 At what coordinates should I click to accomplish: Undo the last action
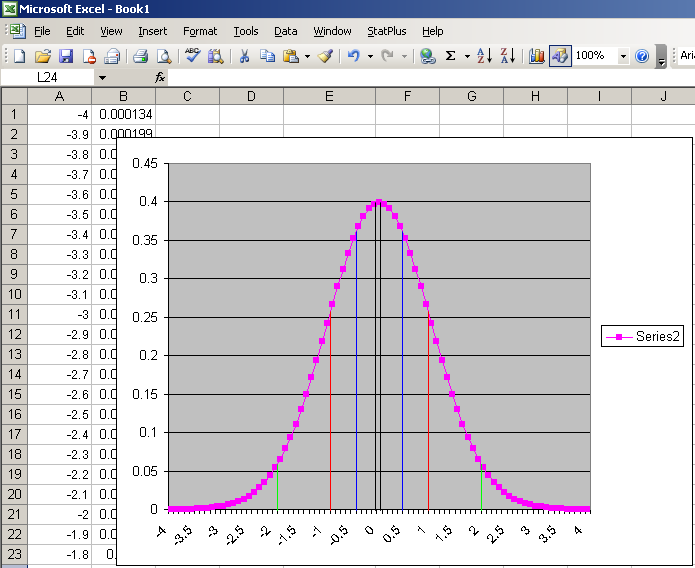click(354, 56)
